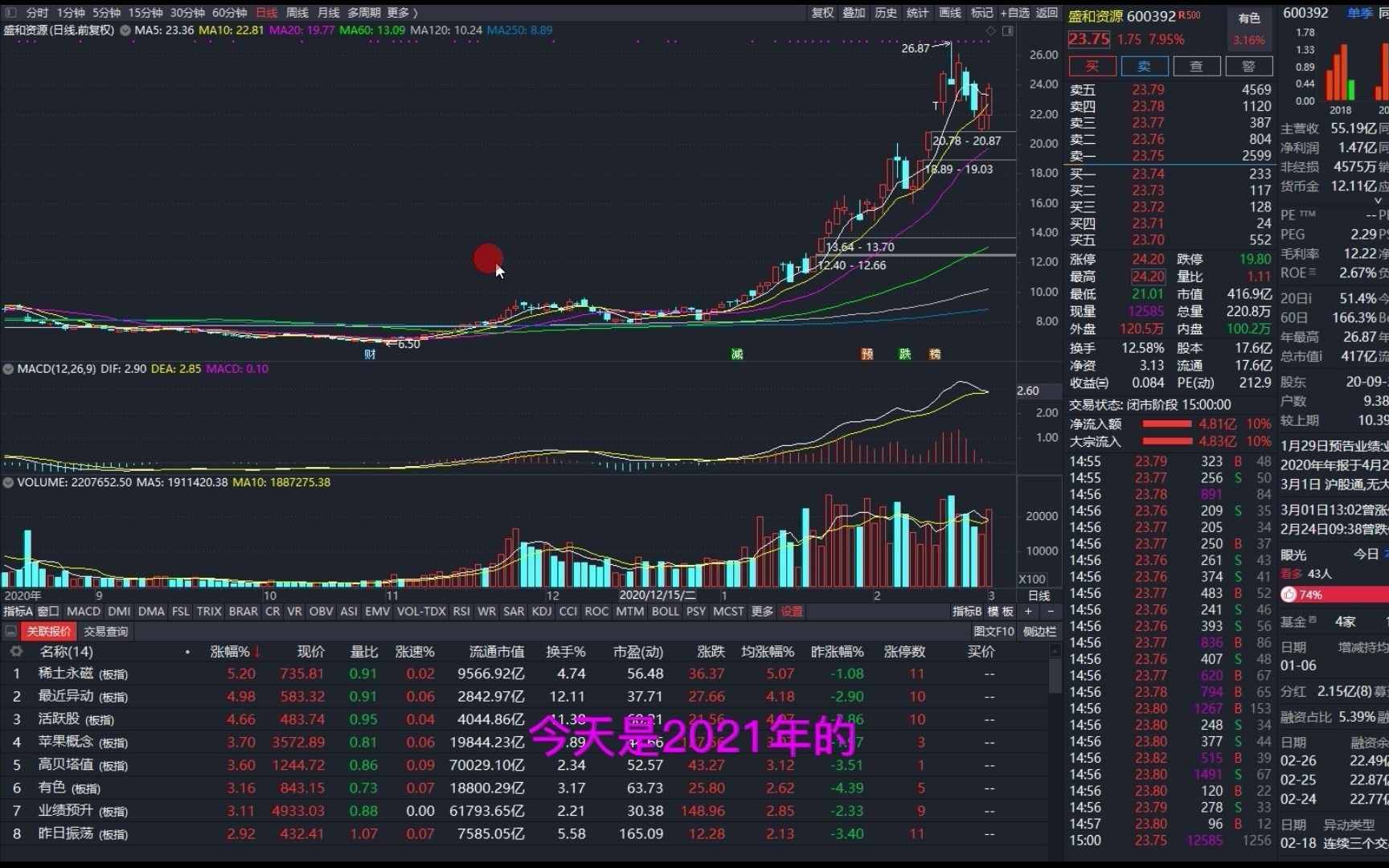Select the RSI indicator tab

click(x=461, y=612)
